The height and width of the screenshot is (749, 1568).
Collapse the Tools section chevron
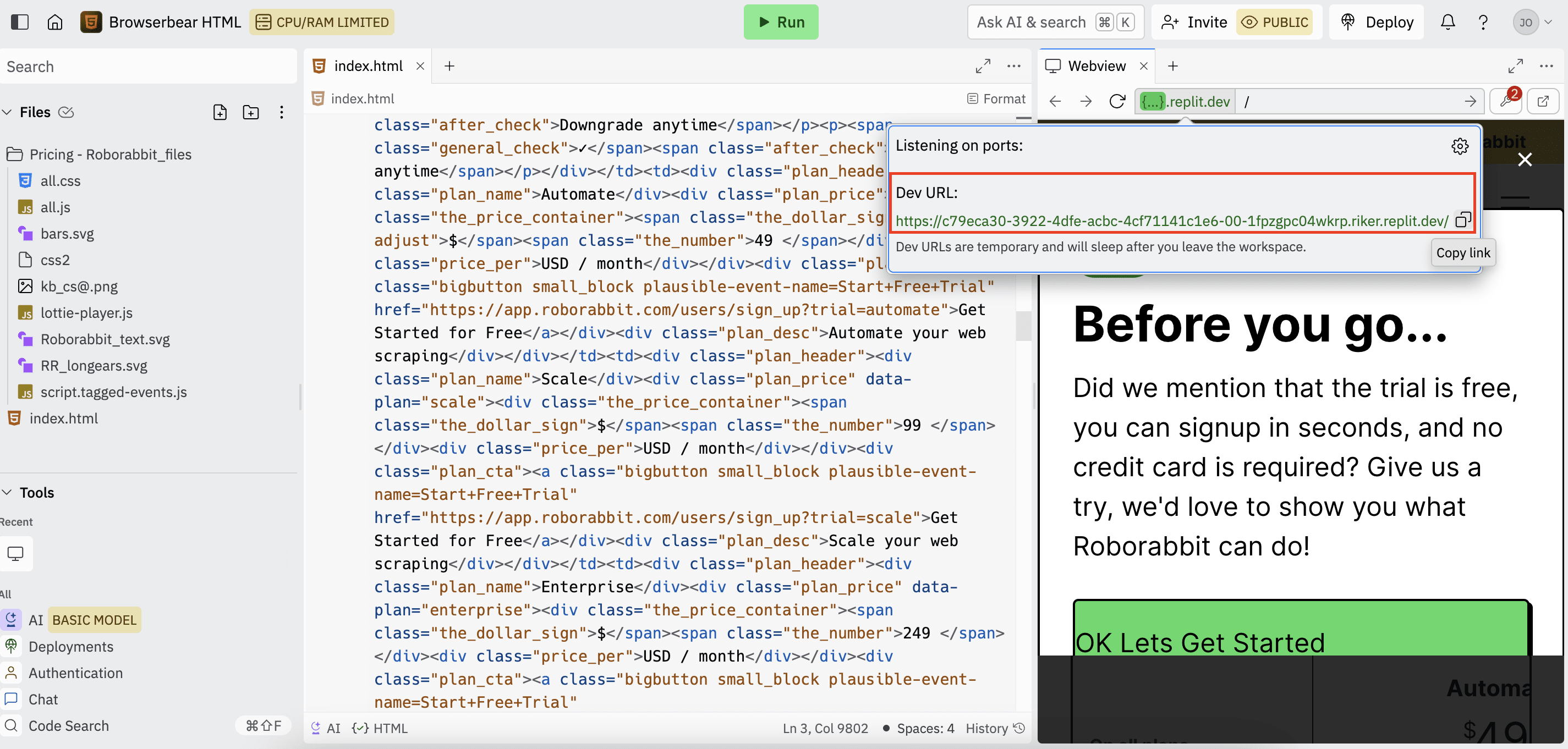[x=7, y=492]
